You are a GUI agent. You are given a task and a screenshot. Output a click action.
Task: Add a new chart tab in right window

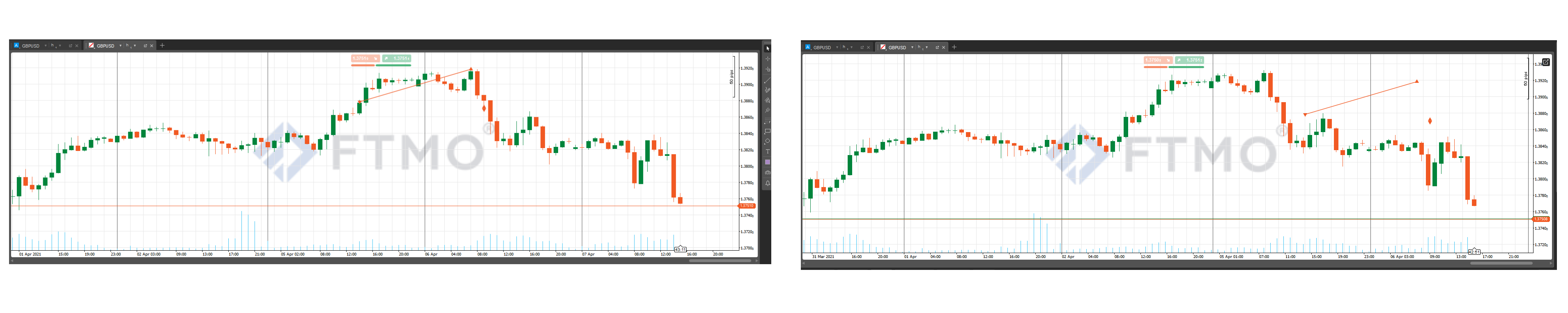click(x=954, y=48)
